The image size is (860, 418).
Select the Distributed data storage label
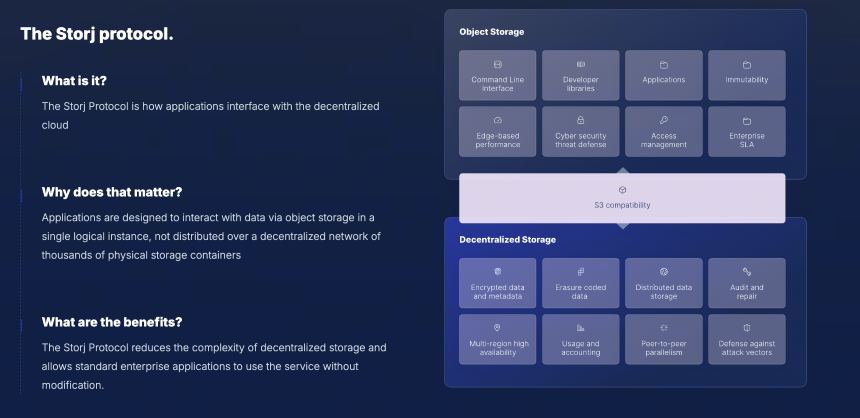(x=664, y=292)
